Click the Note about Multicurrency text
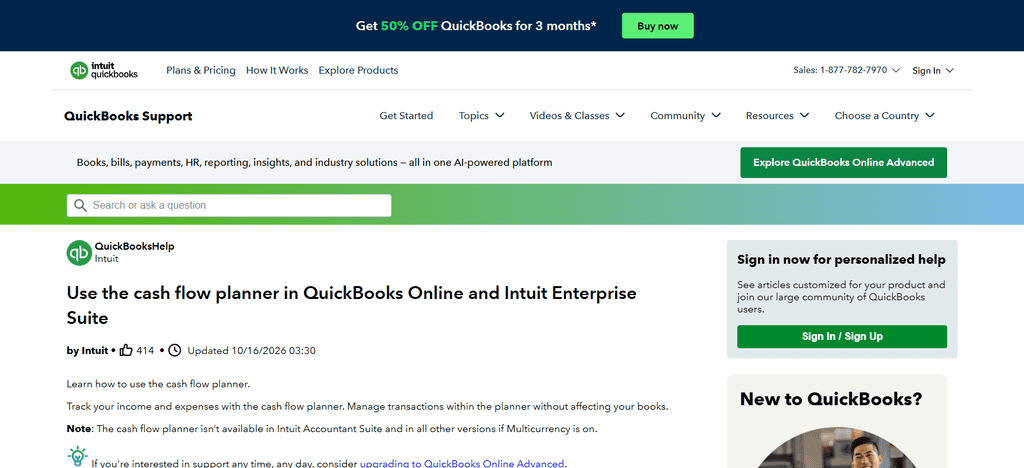This screenshot has height=468, width=1024. pos(332,429)
